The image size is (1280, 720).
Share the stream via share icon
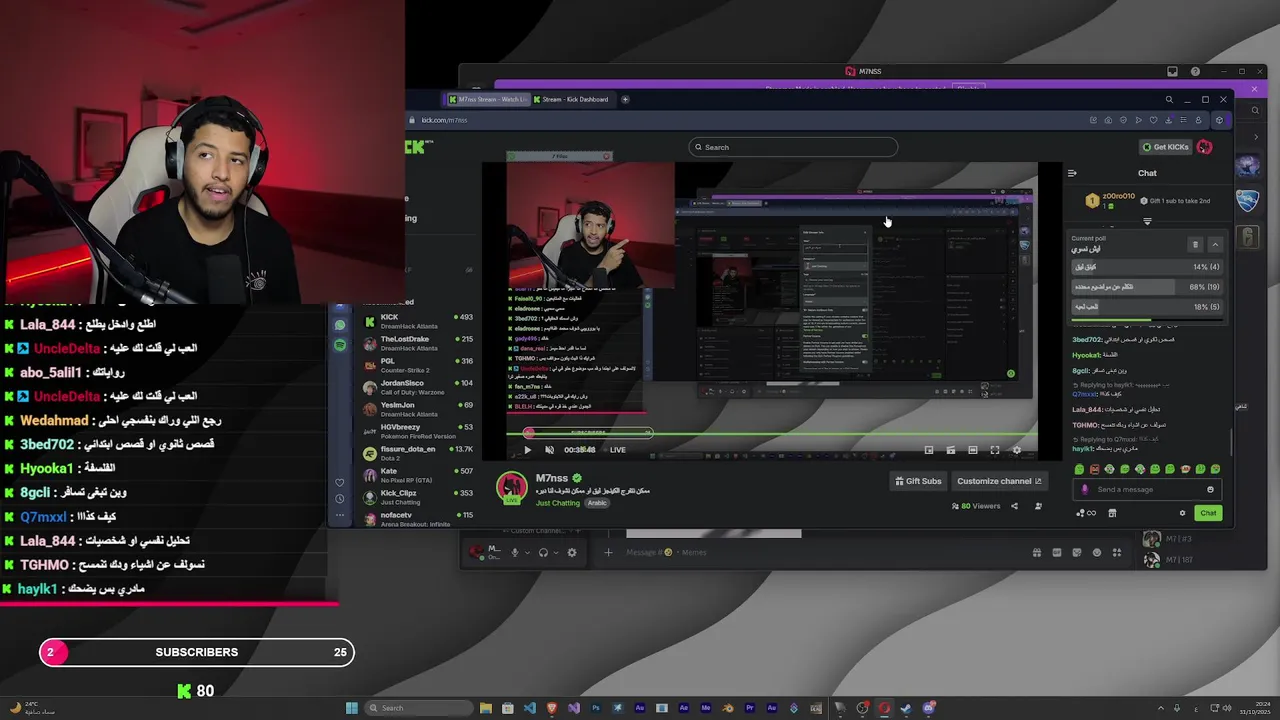1014,506
